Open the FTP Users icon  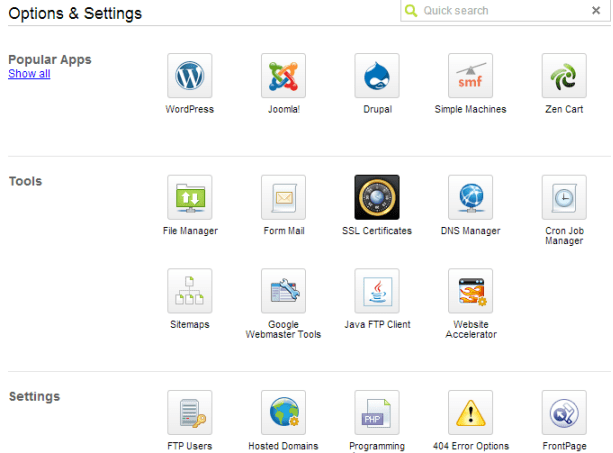tap(190, 412)
